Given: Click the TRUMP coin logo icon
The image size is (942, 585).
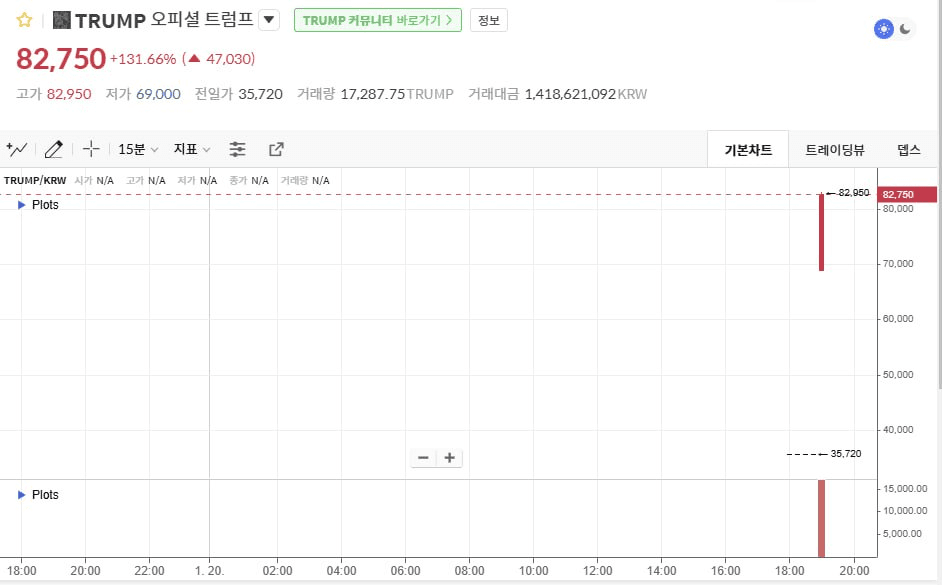Looking at the screenshot, I should [62, 20].
